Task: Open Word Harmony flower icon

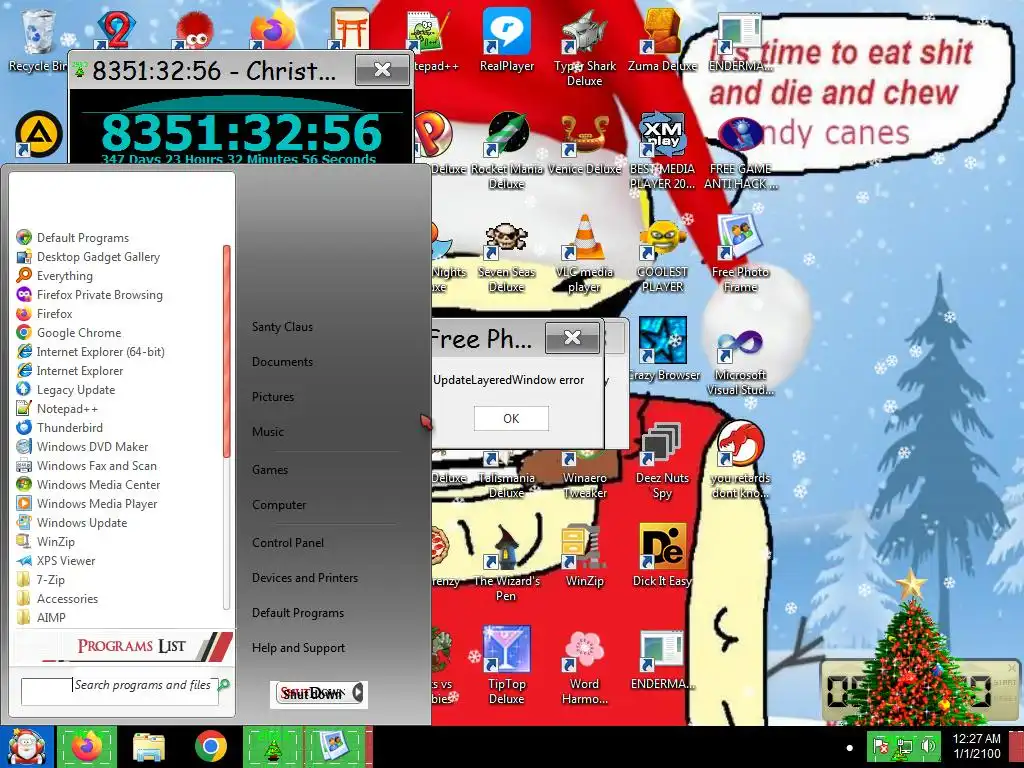Action: (584, 667)
